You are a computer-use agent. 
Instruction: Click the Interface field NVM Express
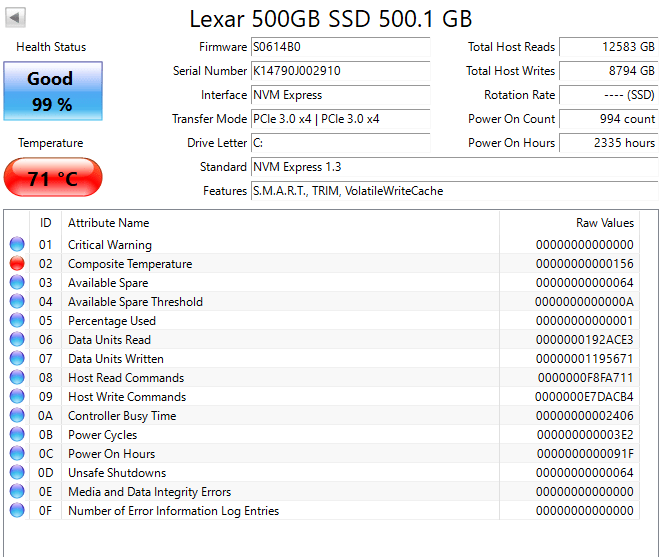tap(341, 95)
